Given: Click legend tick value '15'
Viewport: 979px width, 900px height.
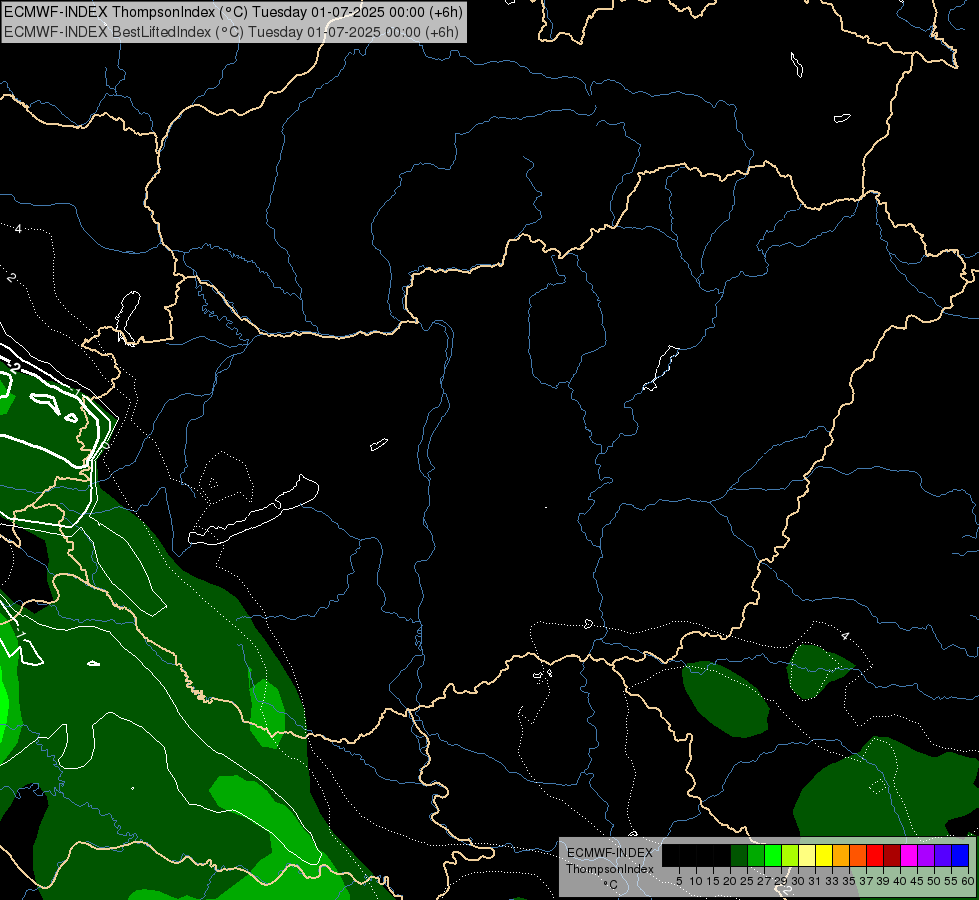Looking at the screenshot, I should point(714,881).
